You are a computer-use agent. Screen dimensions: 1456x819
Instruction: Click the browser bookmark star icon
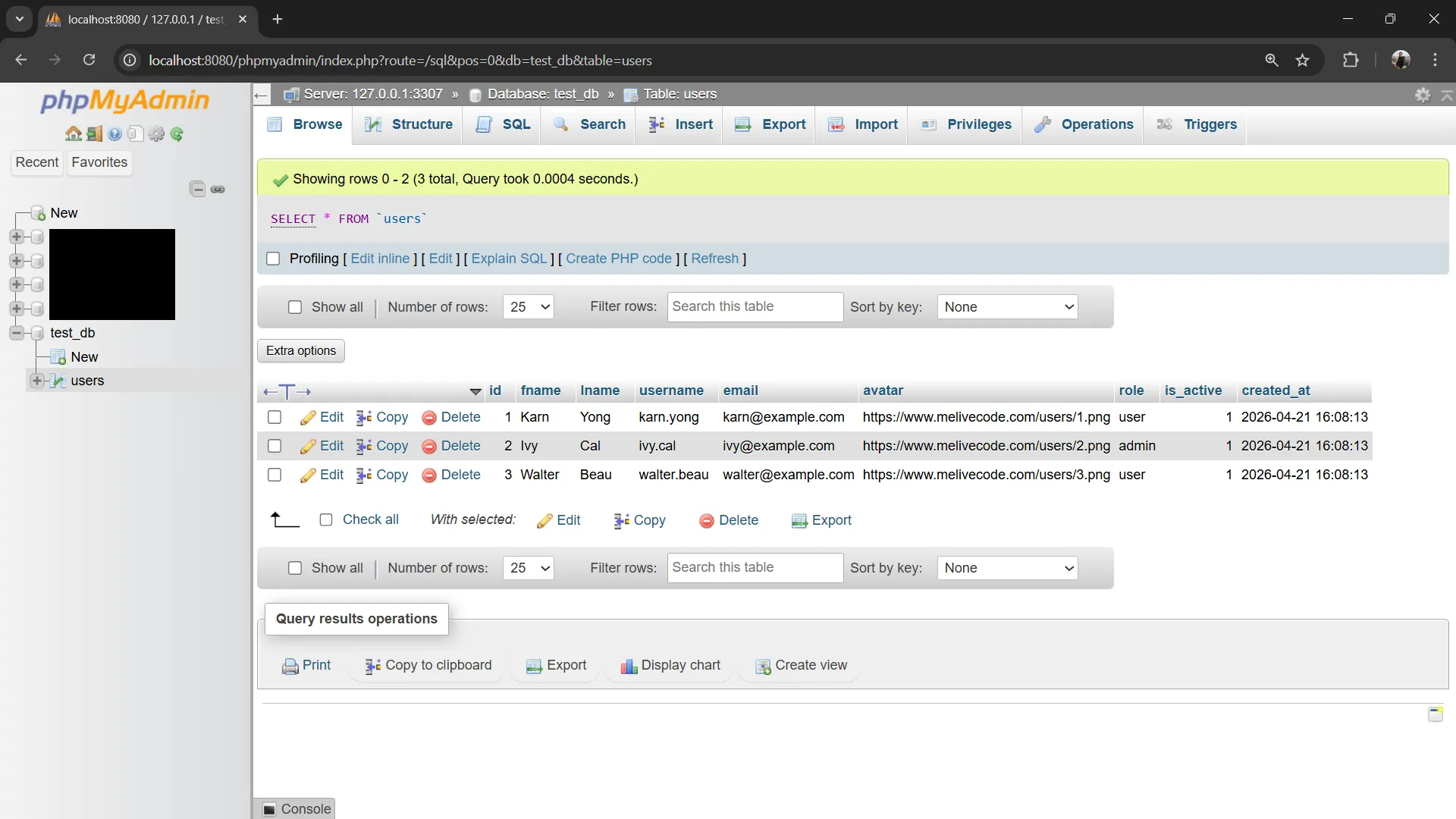pos(1303,60)
